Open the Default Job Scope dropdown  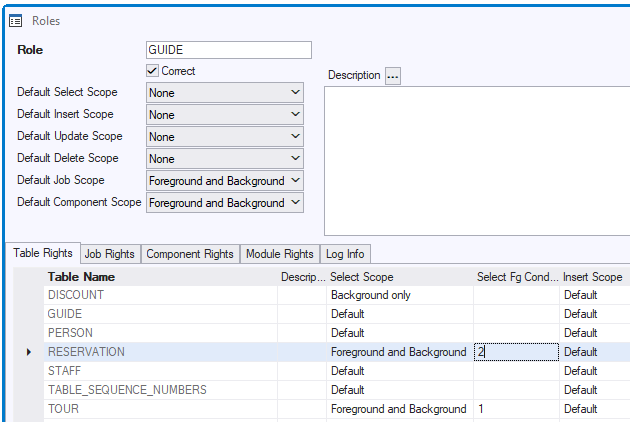[x=224, y=180]
